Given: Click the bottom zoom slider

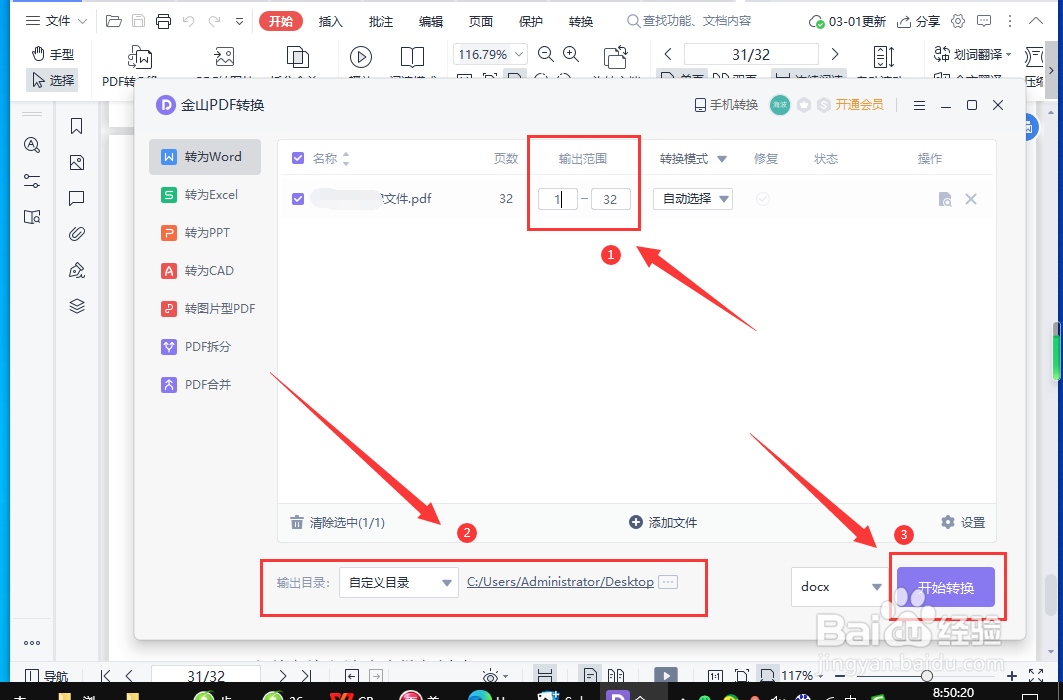Looking at the screenshot, I should tap(925, 676).
